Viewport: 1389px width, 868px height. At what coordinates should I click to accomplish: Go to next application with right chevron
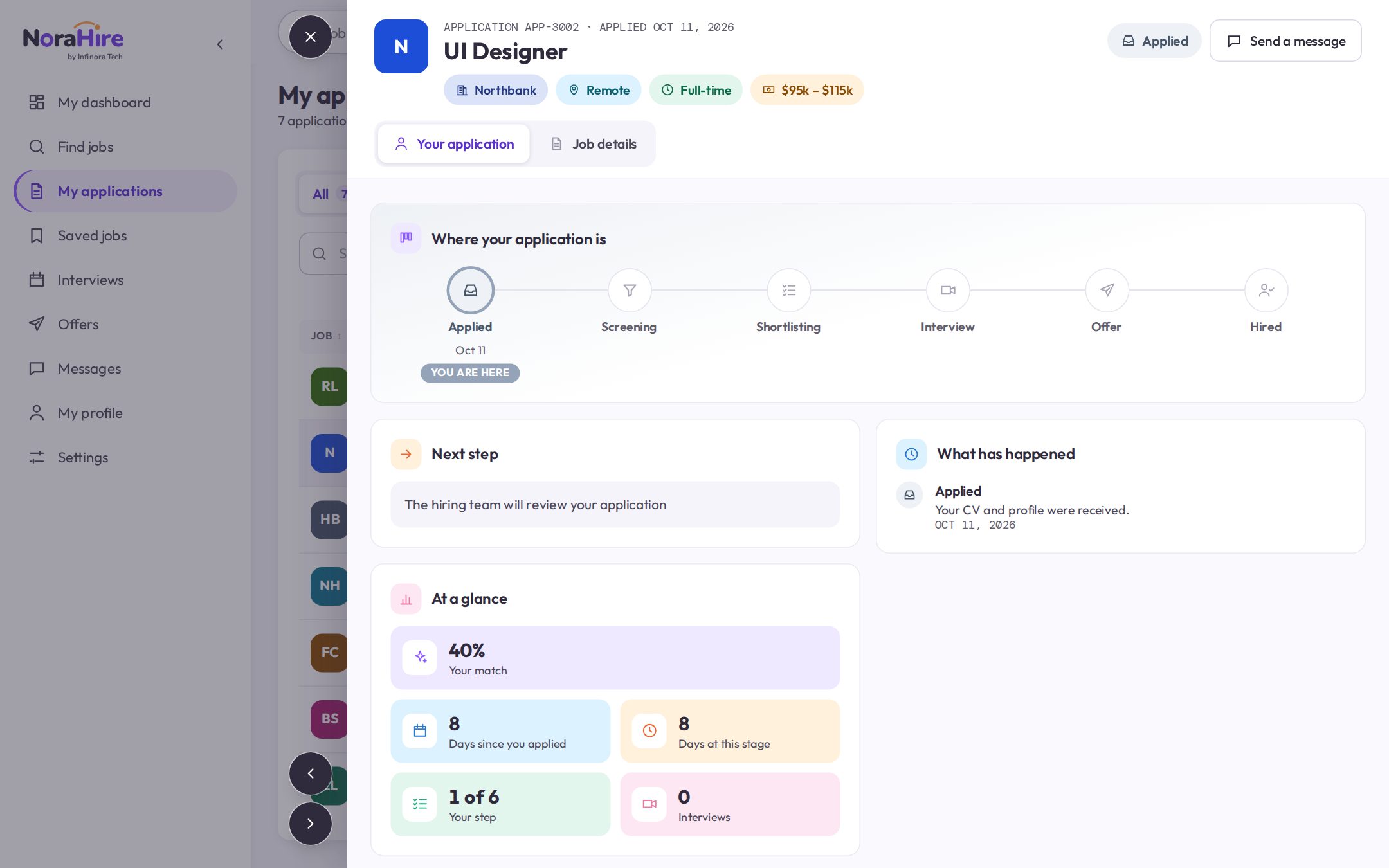coord(310,824)
